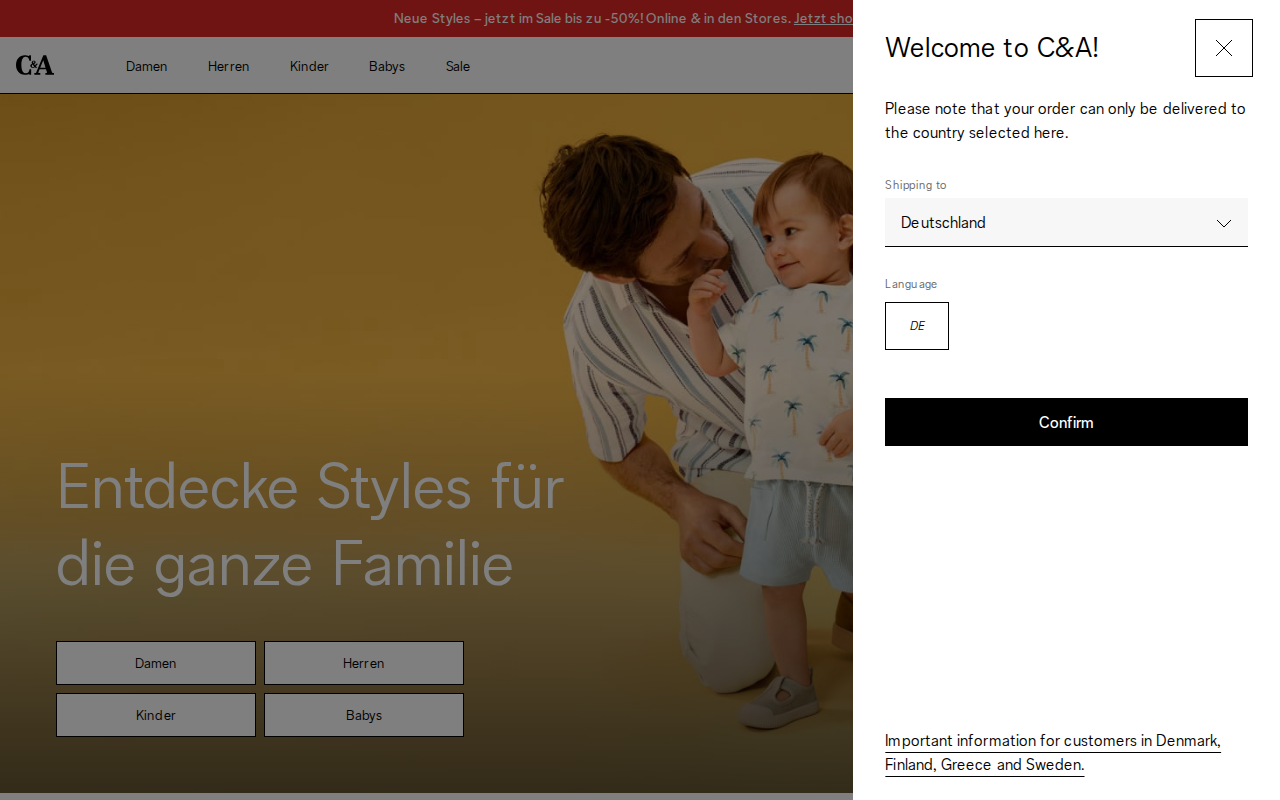Open important information for Denmark, Finland link
The image size is (1280, 800).
(x=1052, y=753)
